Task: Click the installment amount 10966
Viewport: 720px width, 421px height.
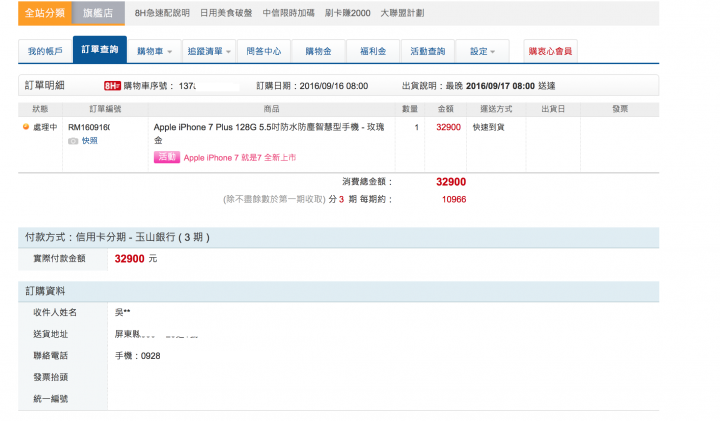Action: (x=454, y=199)
